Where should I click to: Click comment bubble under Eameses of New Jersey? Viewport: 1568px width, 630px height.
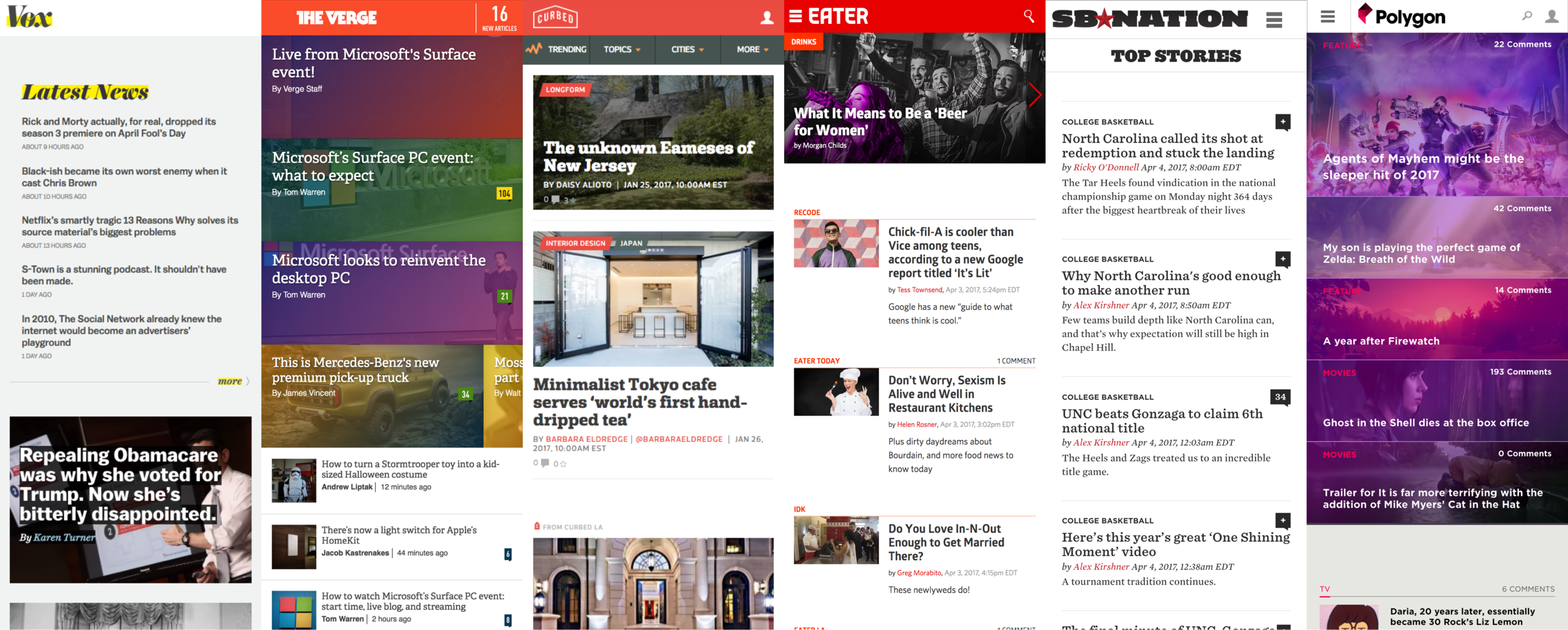pos(555,200)
